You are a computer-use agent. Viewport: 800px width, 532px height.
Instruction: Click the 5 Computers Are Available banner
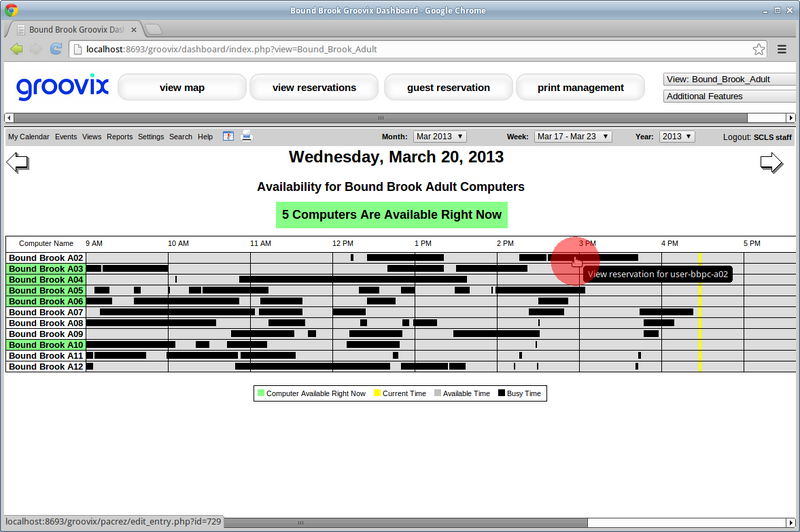tap(392, 215)
